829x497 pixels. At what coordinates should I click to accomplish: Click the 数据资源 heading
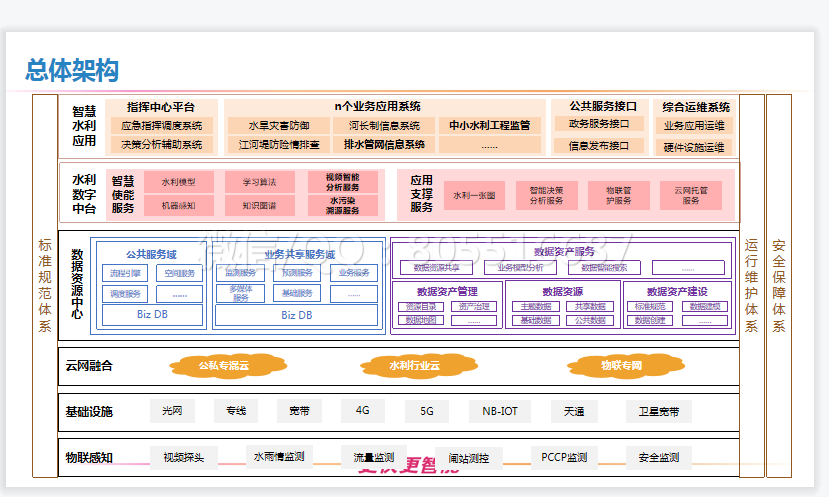[563, 291]
